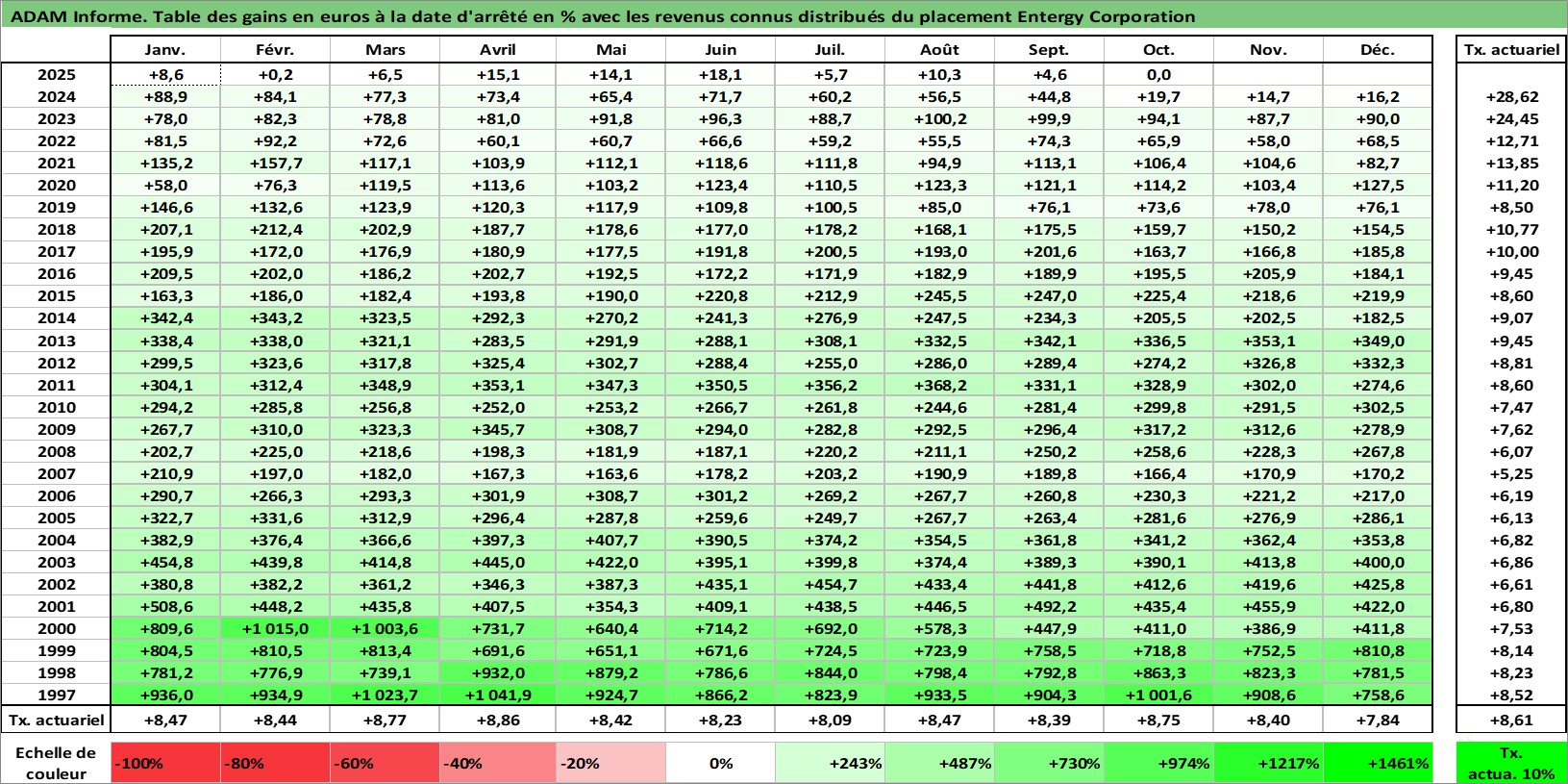Click the 2000 year row label
Image resolution: width=1568 pixels, height=784 pixels.
57,628
